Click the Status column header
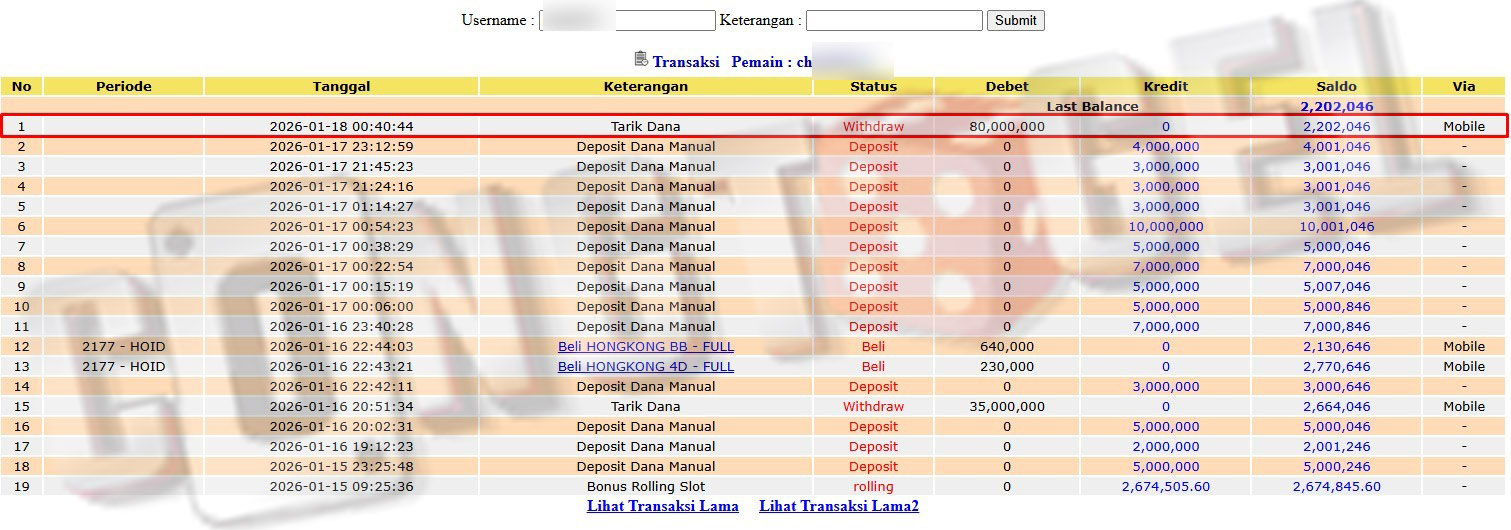The image size is (1511, 530). [873, 87]
